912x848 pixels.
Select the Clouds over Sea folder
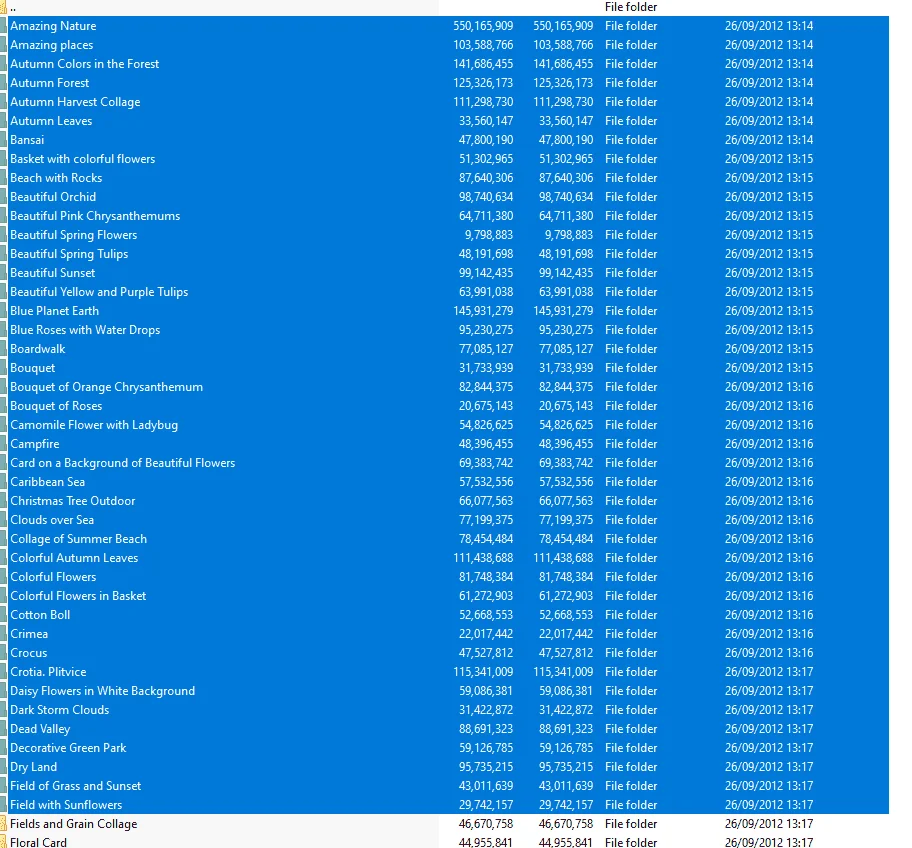tap(52, 520)
